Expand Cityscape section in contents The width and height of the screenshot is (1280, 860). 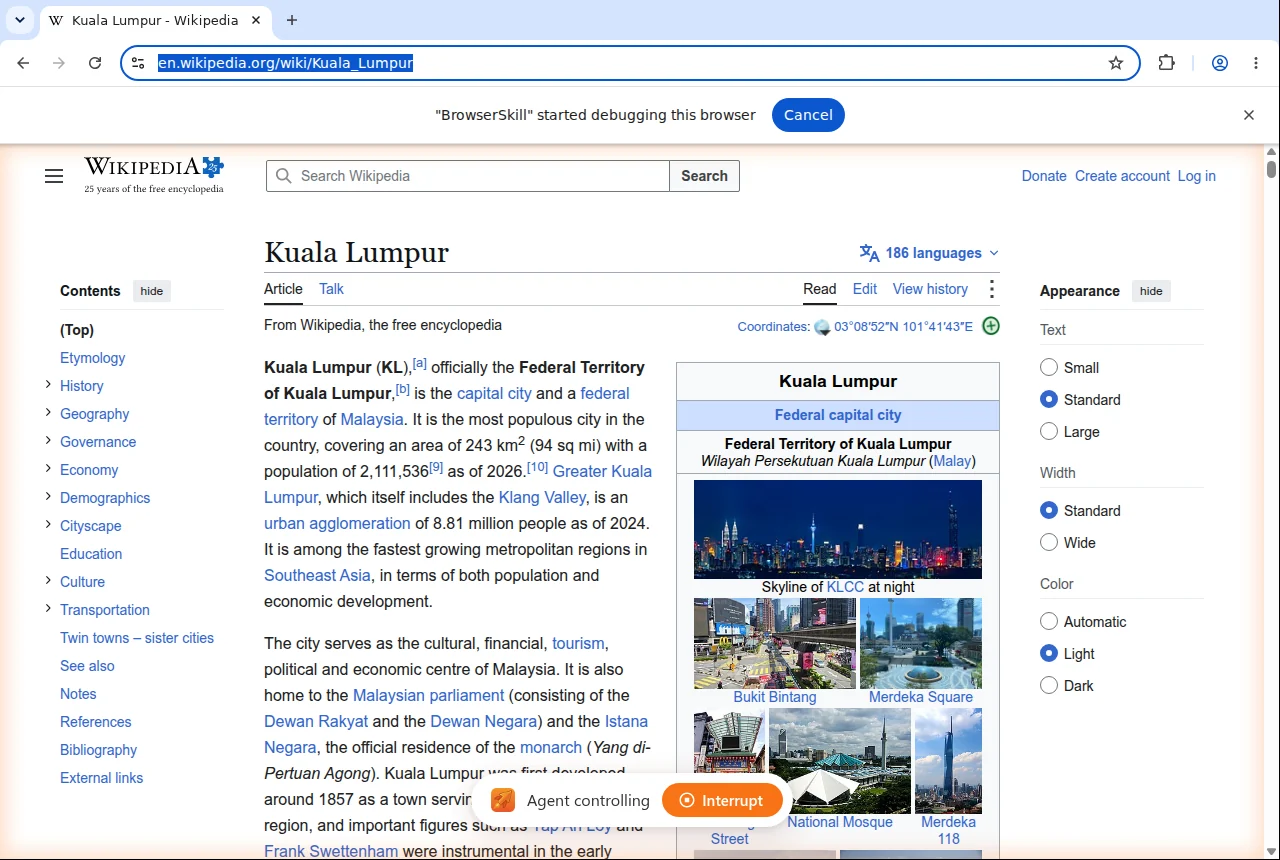click(x=47, y=525)
